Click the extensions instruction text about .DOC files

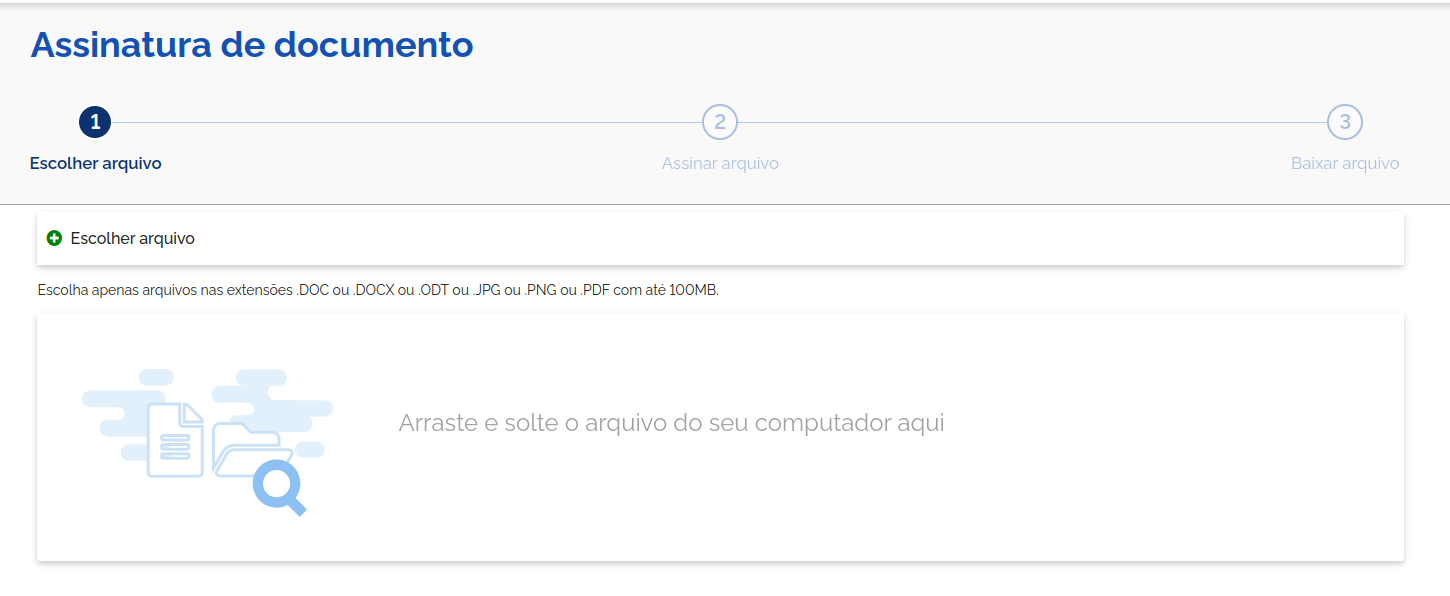[378, 291]
